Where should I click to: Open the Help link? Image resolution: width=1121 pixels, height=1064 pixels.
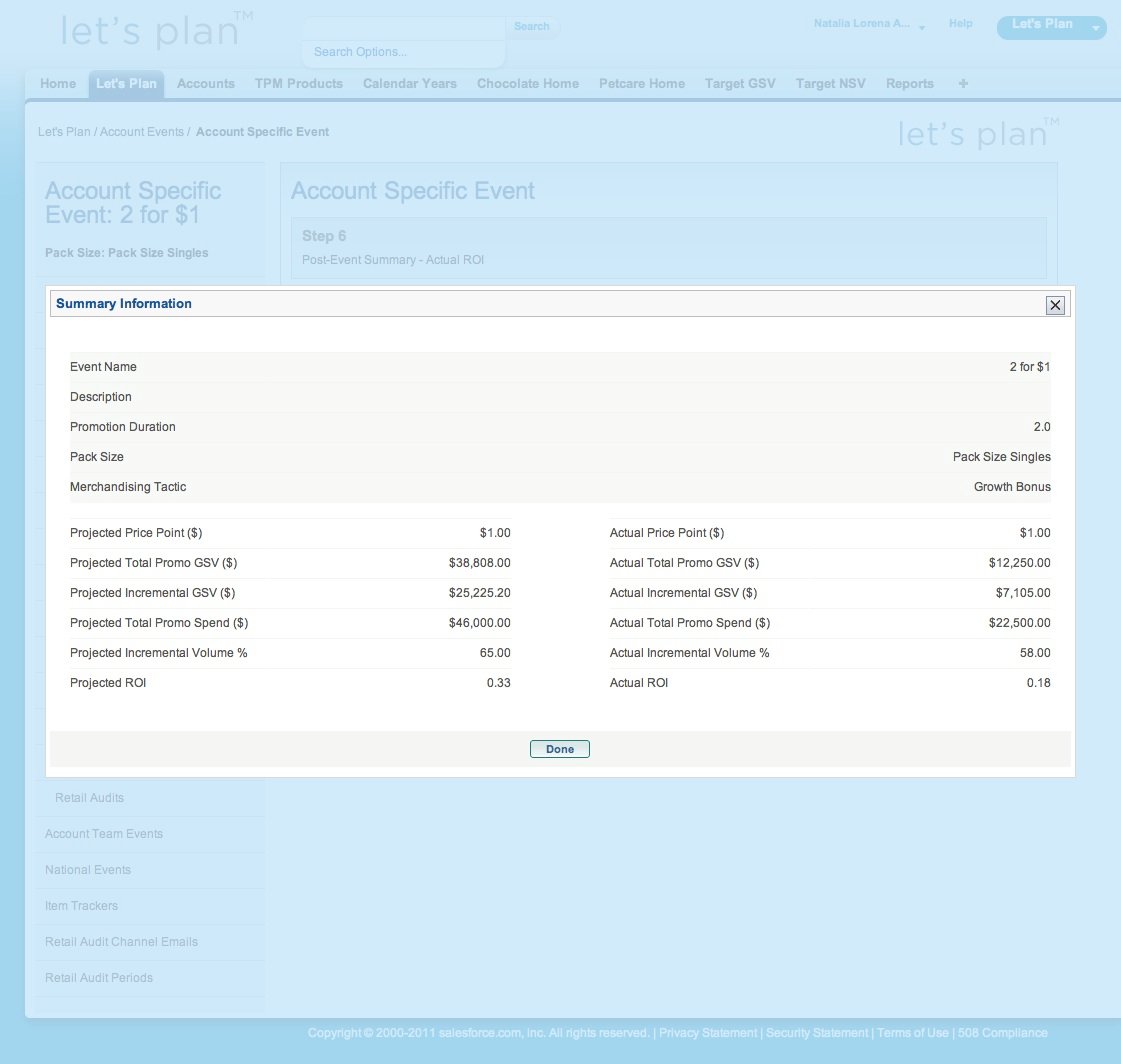point(960,24)
